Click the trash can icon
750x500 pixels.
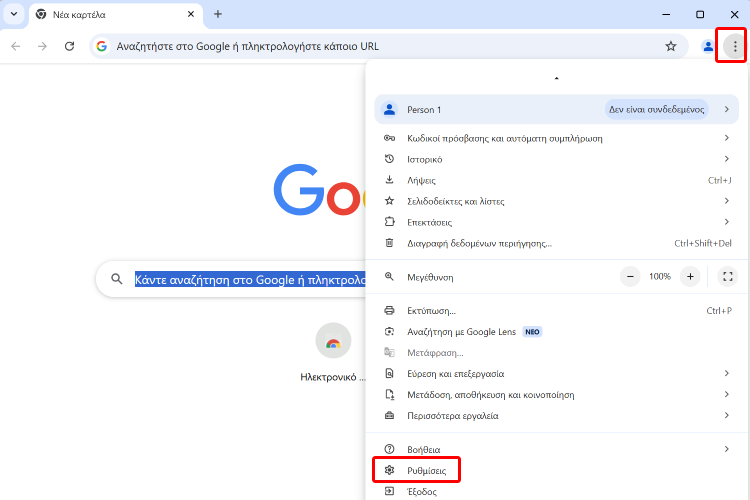coord(389,243)
